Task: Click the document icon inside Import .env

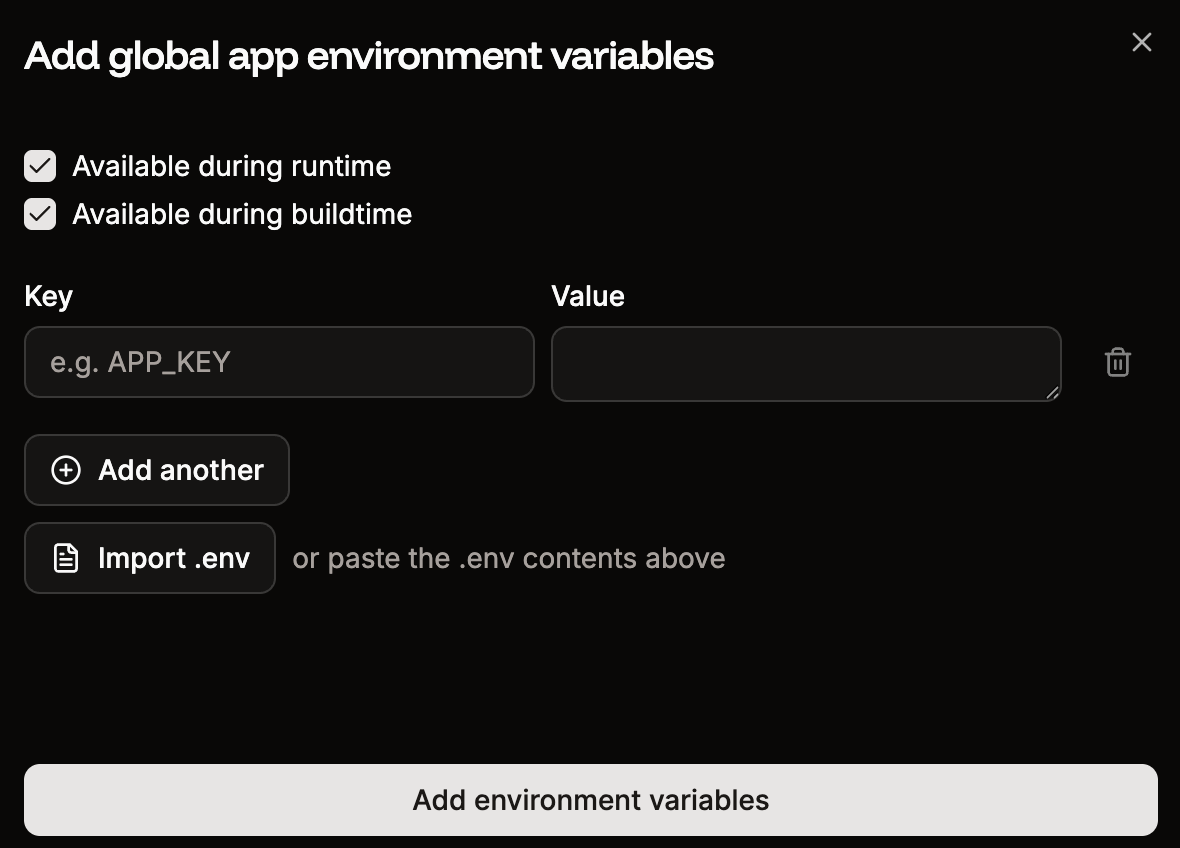Action: (x=64, y=558)
